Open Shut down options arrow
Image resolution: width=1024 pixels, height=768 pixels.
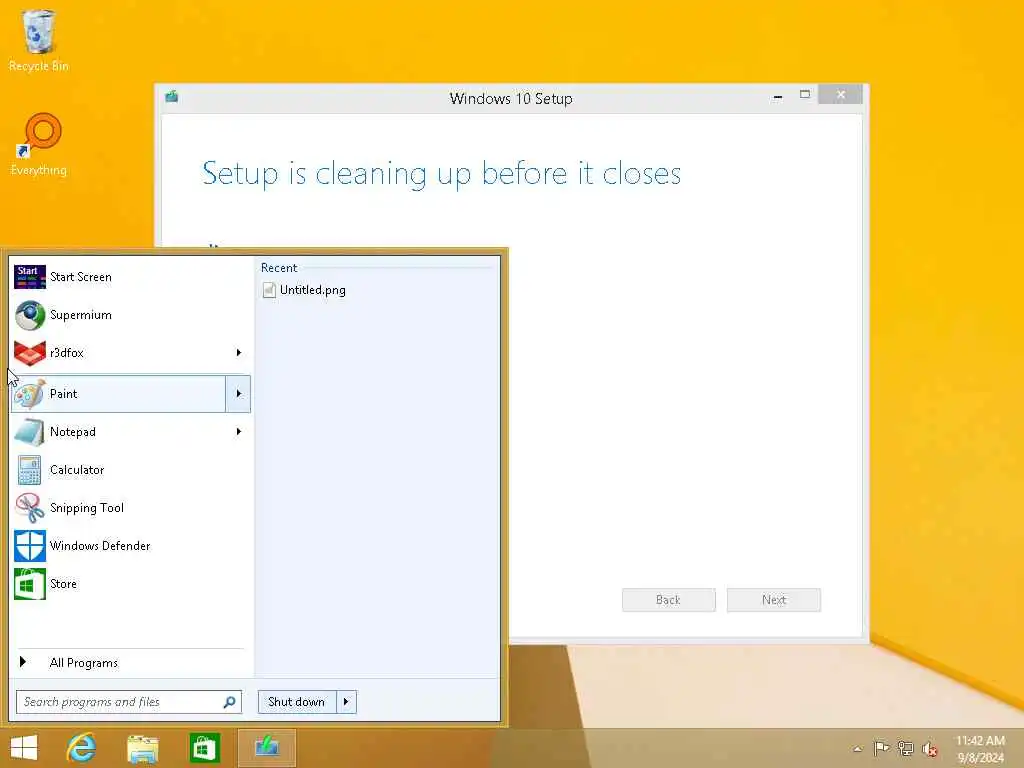[346, 702]
